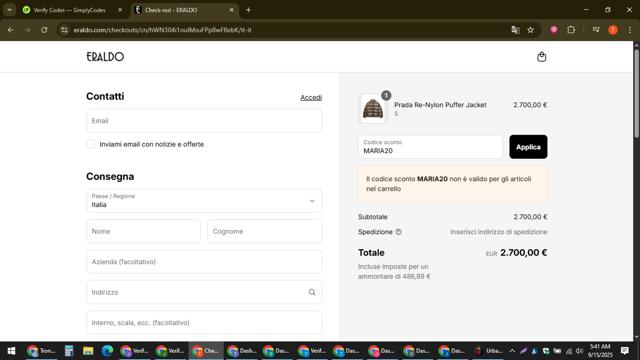Click the Applica discount button
Screen dimensions: 640x360
[528, 147]
